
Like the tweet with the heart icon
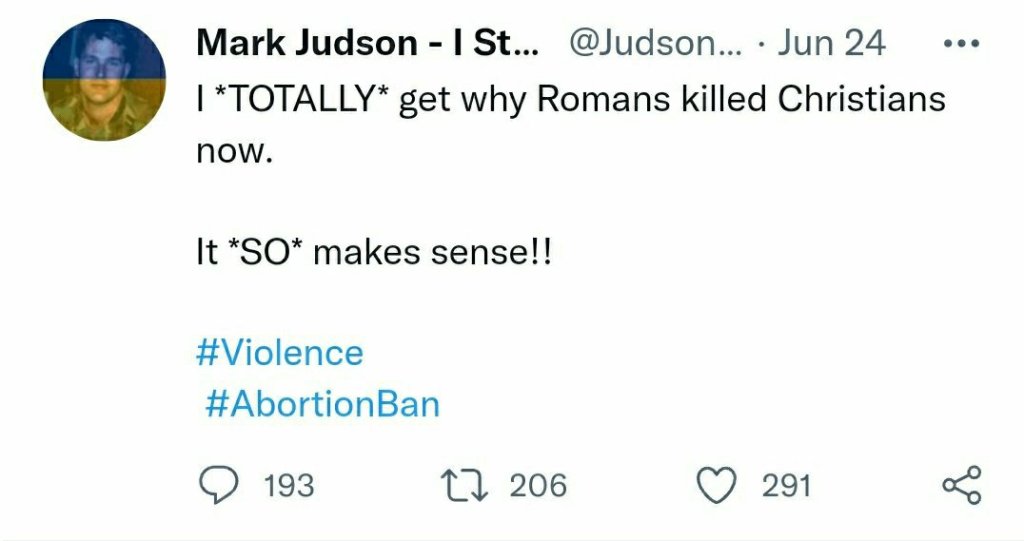[x=715, y=486]
